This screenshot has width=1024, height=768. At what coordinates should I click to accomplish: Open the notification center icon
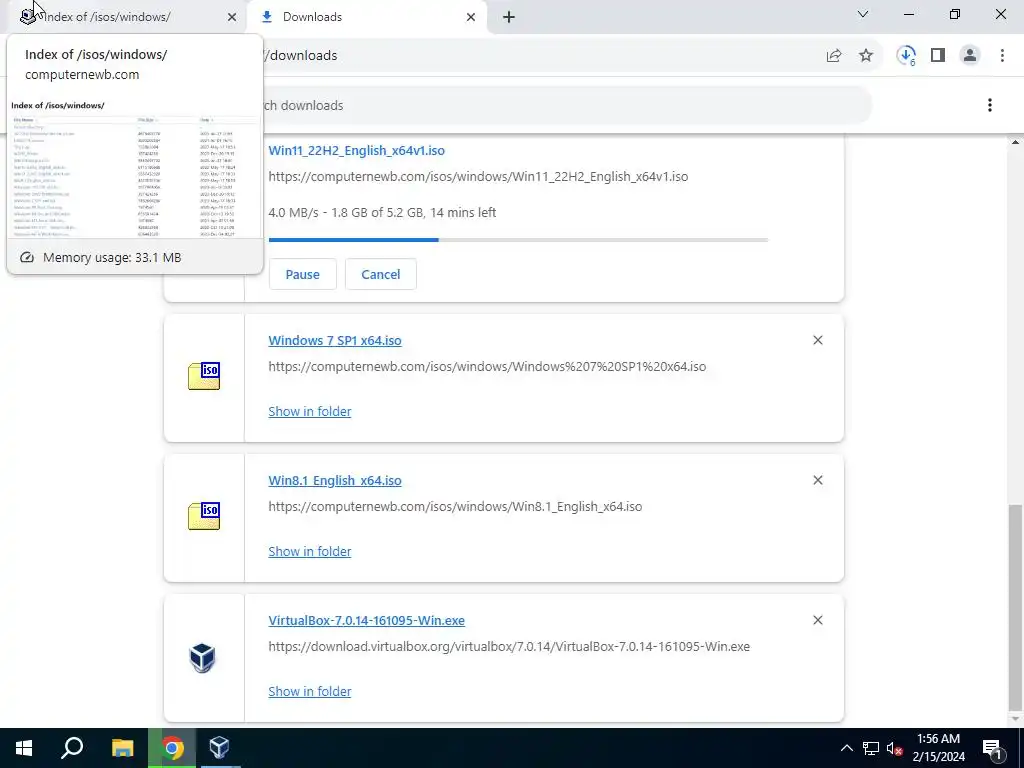click(x=992, y=748)
